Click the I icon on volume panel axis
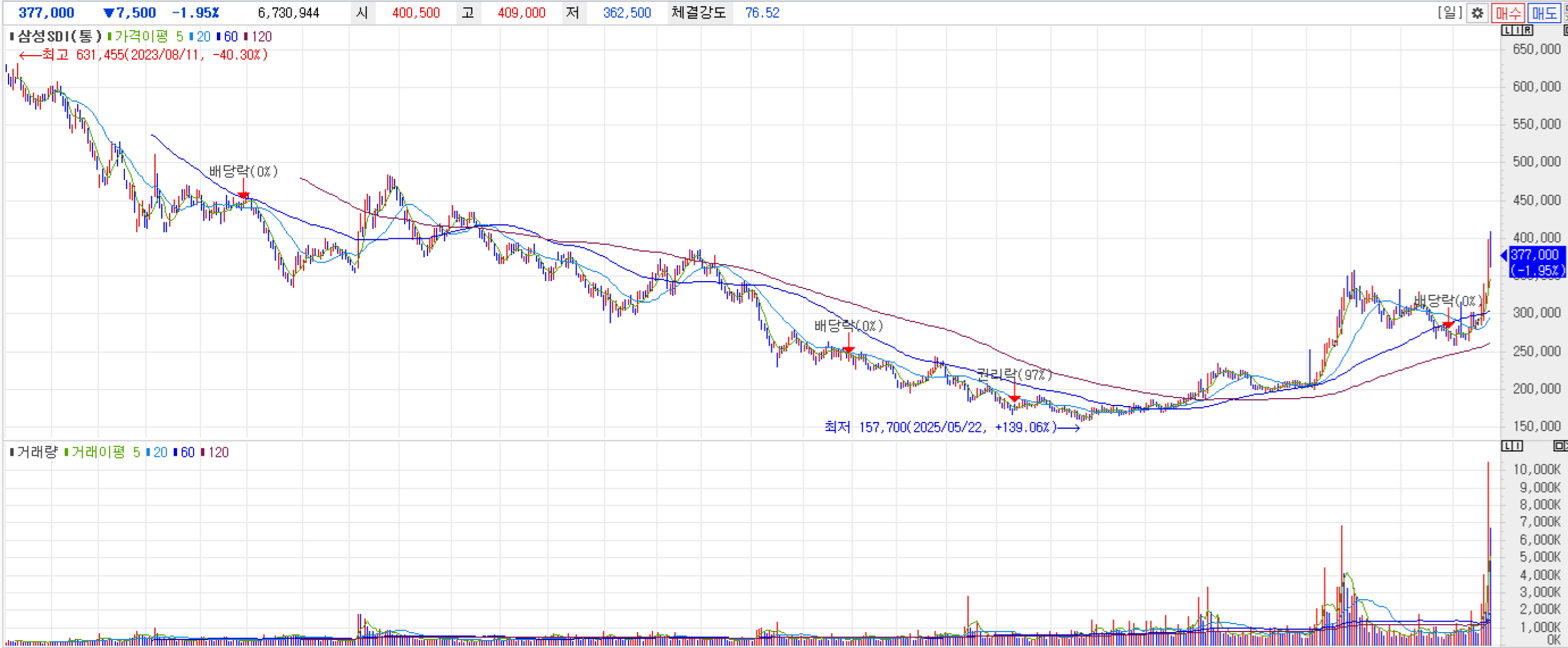The image size is (1568, 648). (1517, 446)
